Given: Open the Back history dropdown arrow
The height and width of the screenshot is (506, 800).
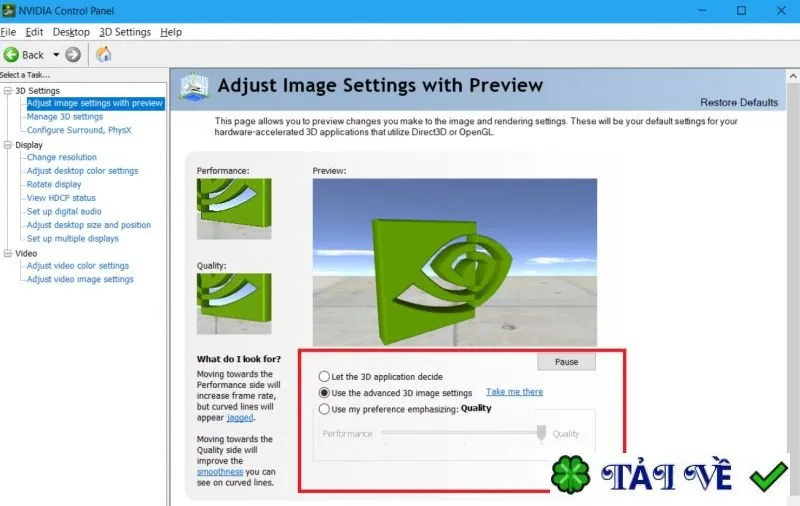Looking at the screenshot, I should click(56, 55).
